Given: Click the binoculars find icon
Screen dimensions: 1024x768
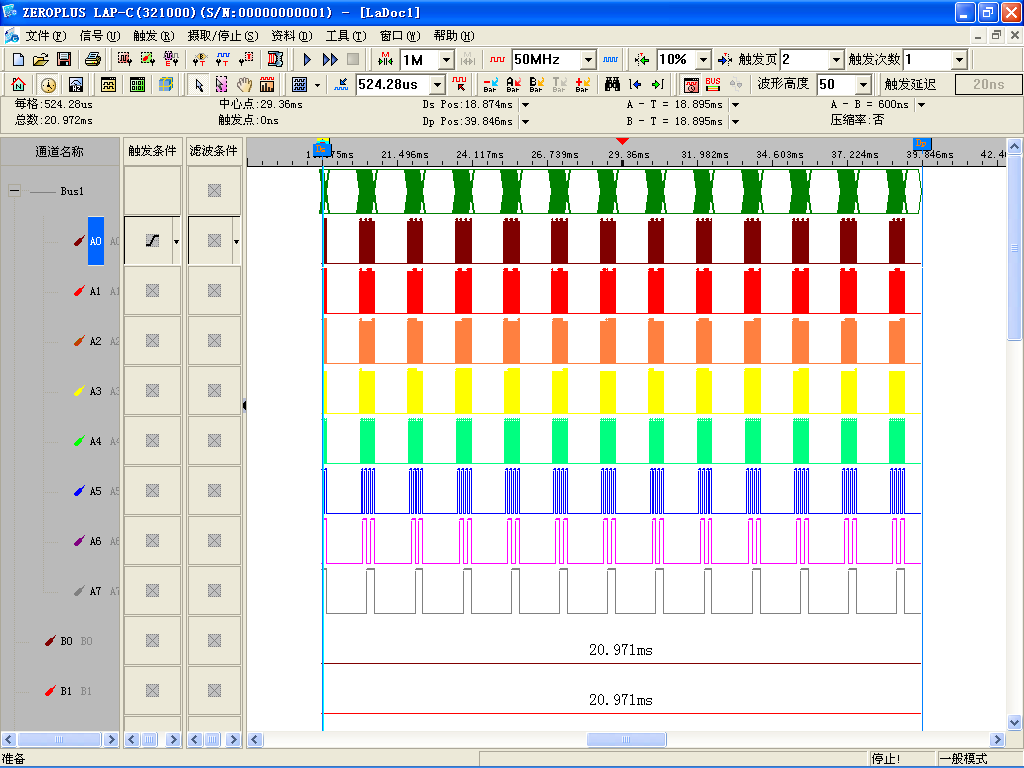Looking at the screenshot, I should (612, 85).
